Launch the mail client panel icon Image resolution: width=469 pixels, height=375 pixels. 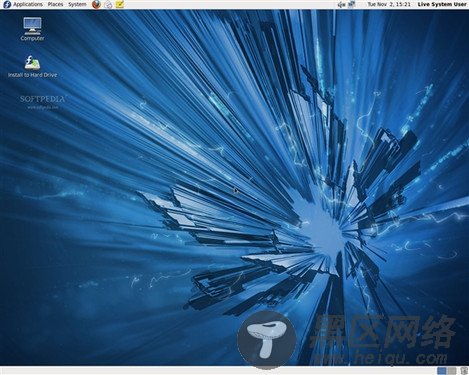[x=108, y=4]
